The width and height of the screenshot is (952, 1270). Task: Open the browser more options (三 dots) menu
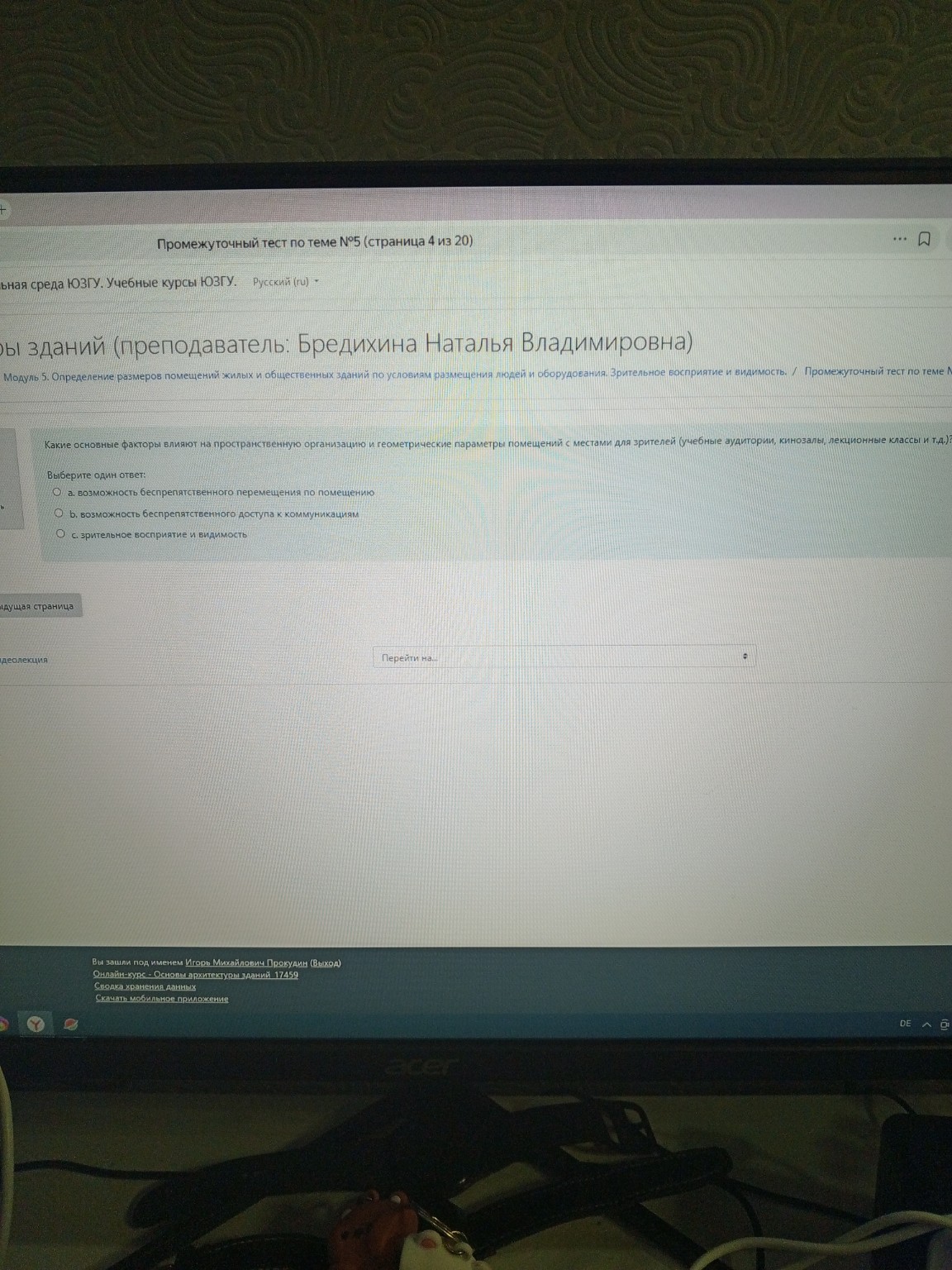pos(899,239)
